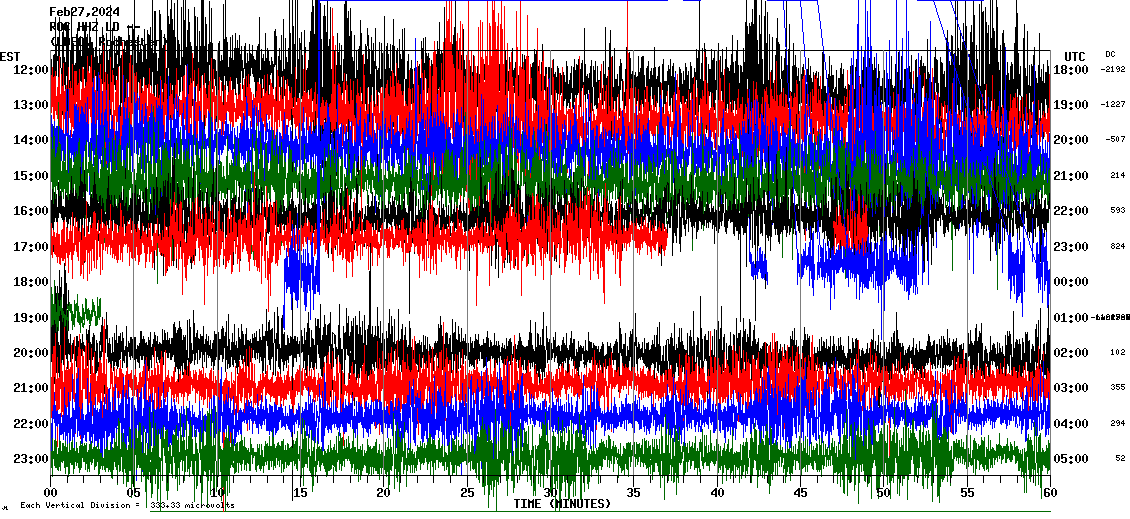Click the DC column header

click(1110, 54)
